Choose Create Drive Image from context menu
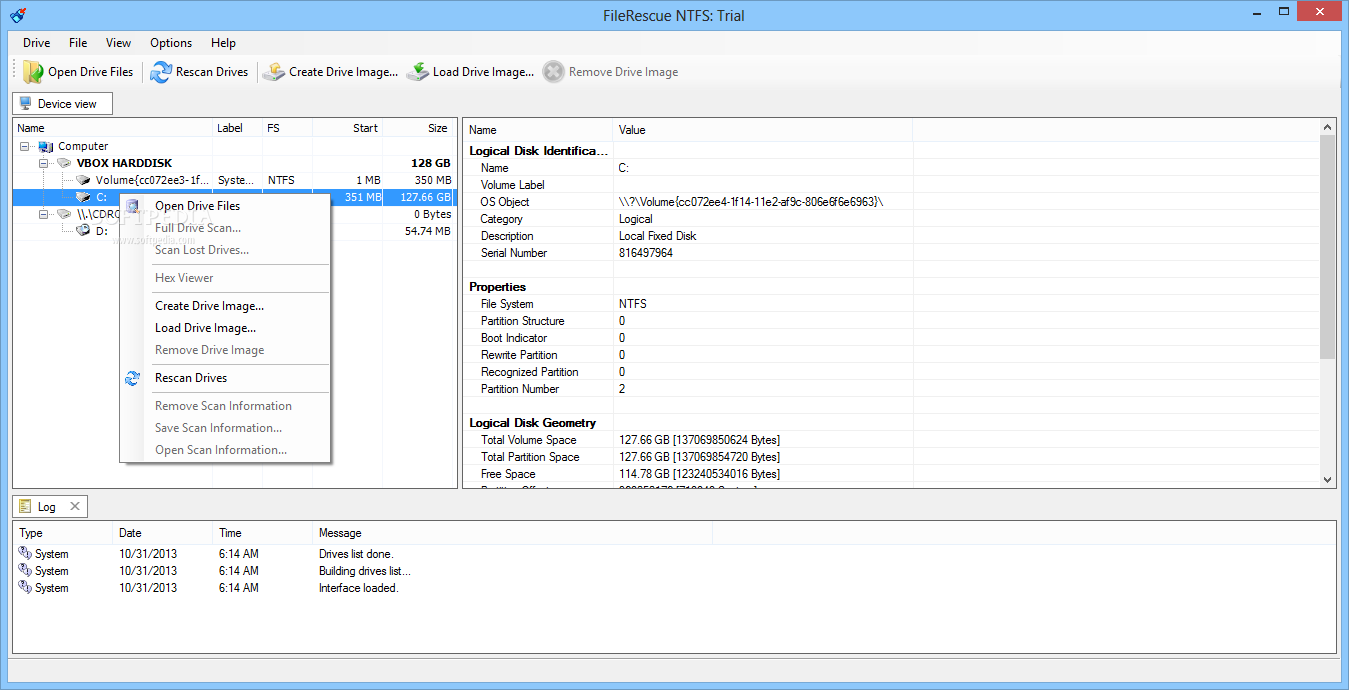 (x=225, y=306)
